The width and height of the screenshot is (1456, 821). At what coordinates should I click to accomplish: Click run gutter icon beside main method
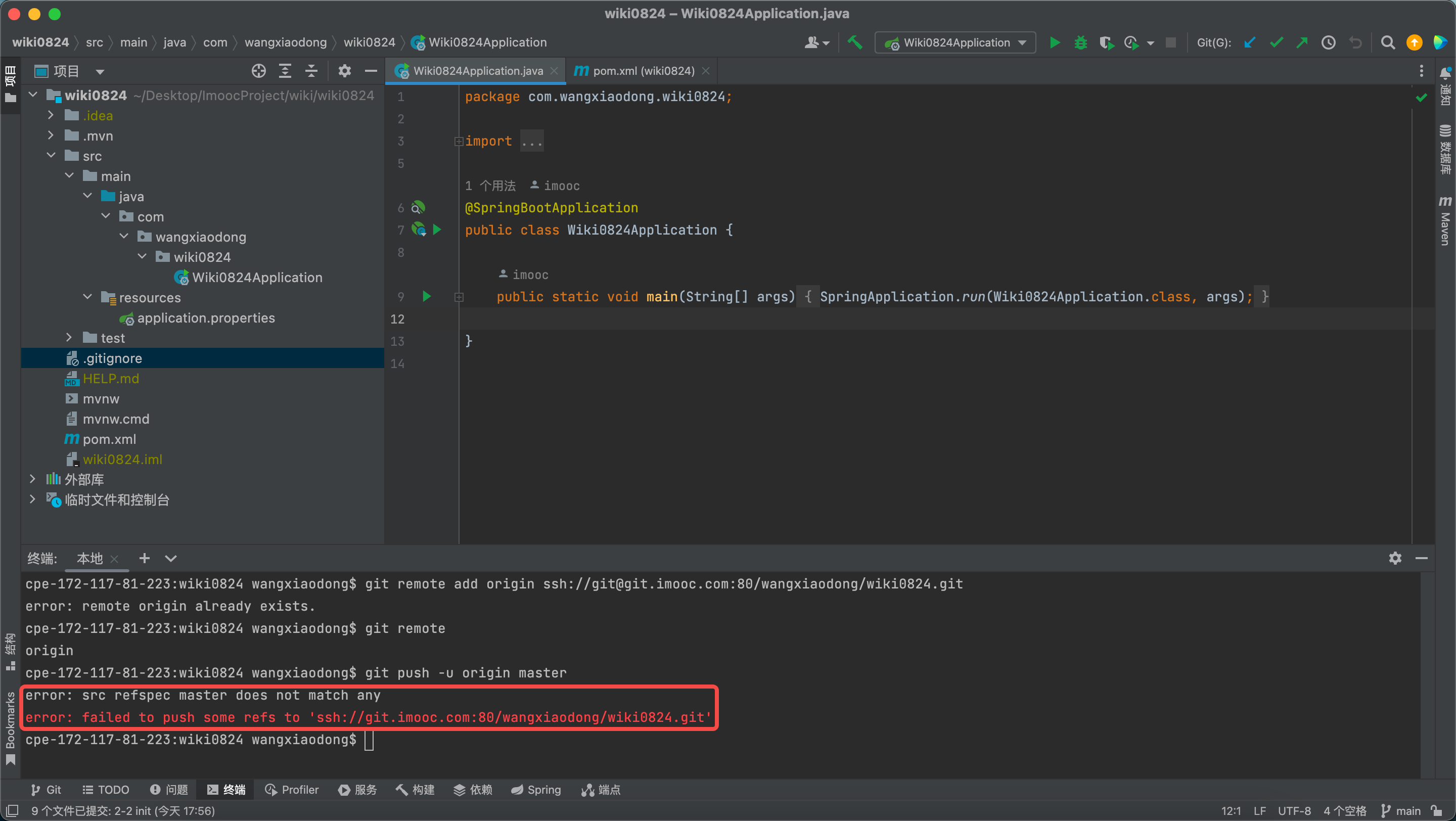[x=427, y=296]
